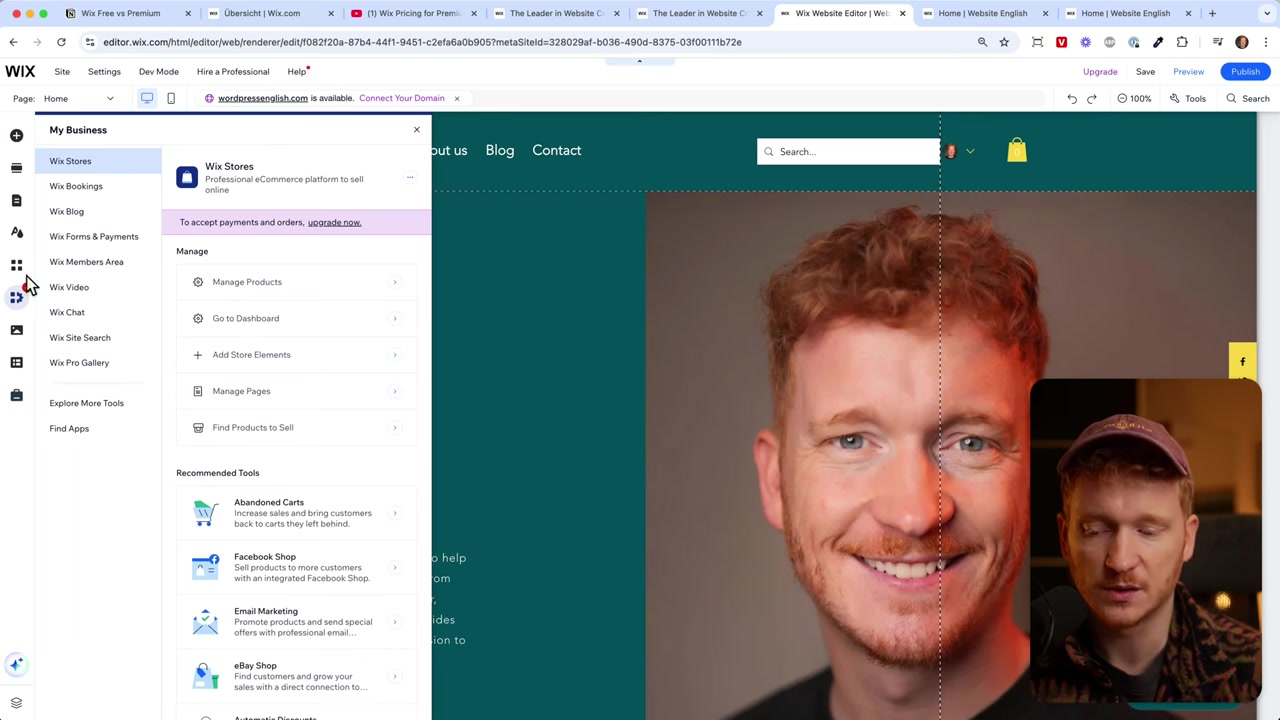Image resolution: width=1280 pixels, height=720 pixels.
Task: Select Wix Video in My Business list
Action: coord(69,287)
